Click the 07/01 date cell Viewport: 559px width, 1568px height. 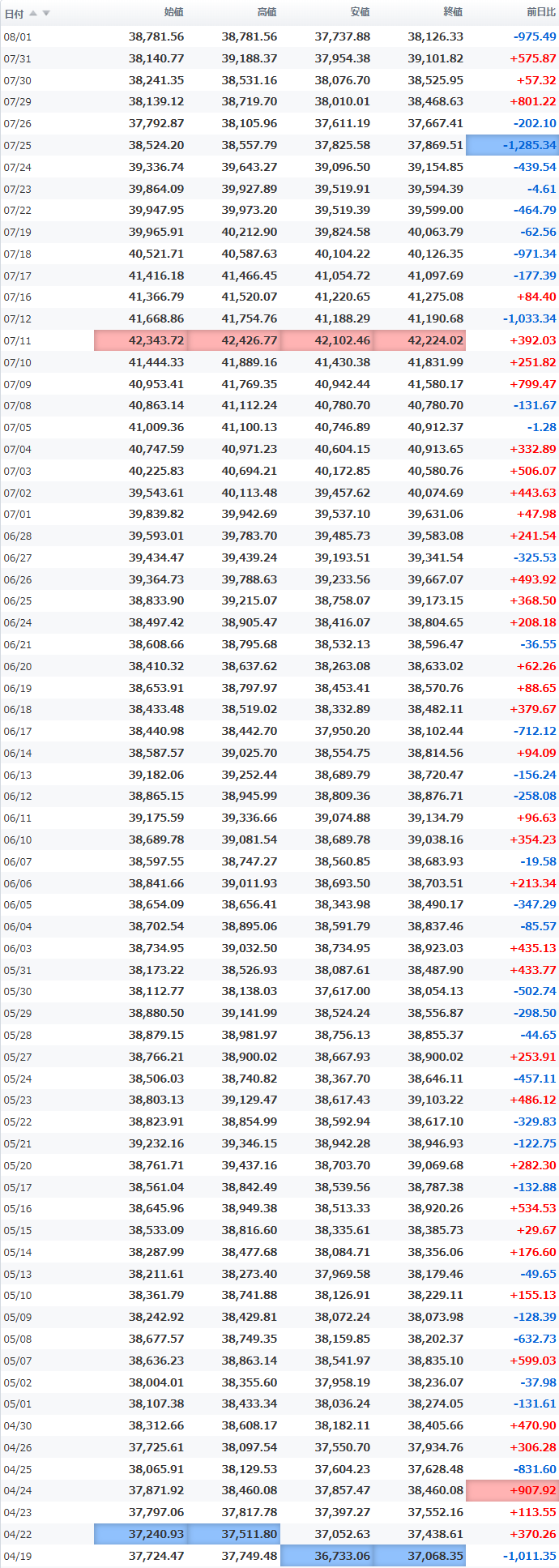[x=18, y=514]
